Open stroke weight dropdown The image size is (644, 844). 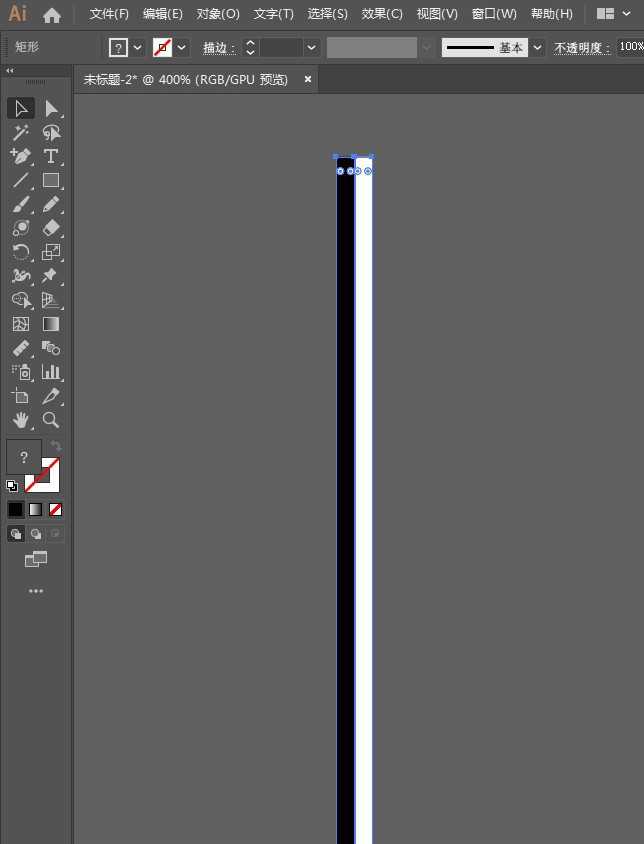pos(311,47)
